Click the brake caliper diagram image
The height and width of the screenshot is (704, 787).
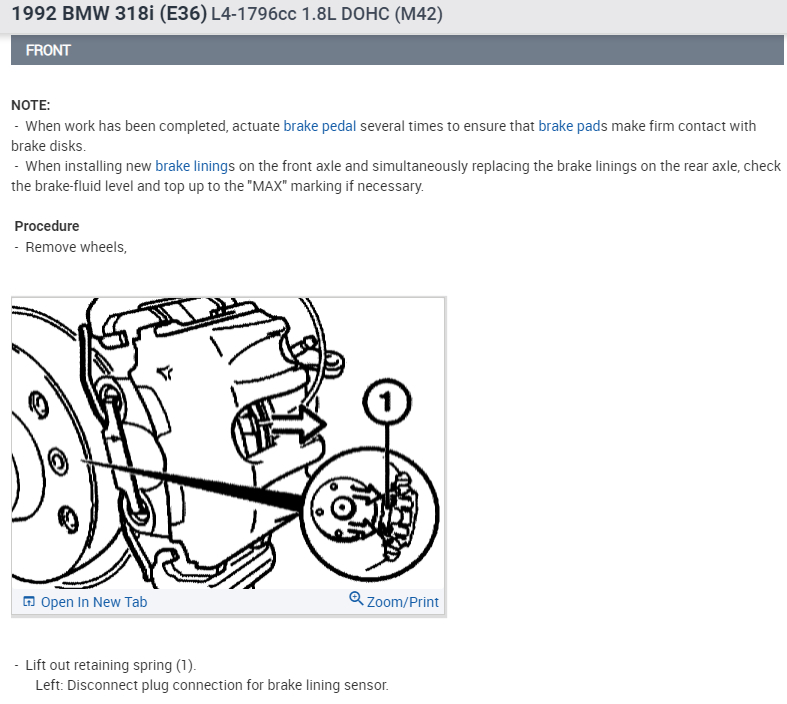pos(228,443)
